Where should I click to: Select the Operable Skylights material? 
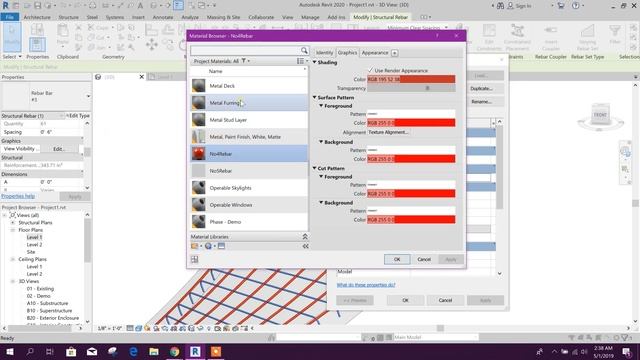click(249, 188)
